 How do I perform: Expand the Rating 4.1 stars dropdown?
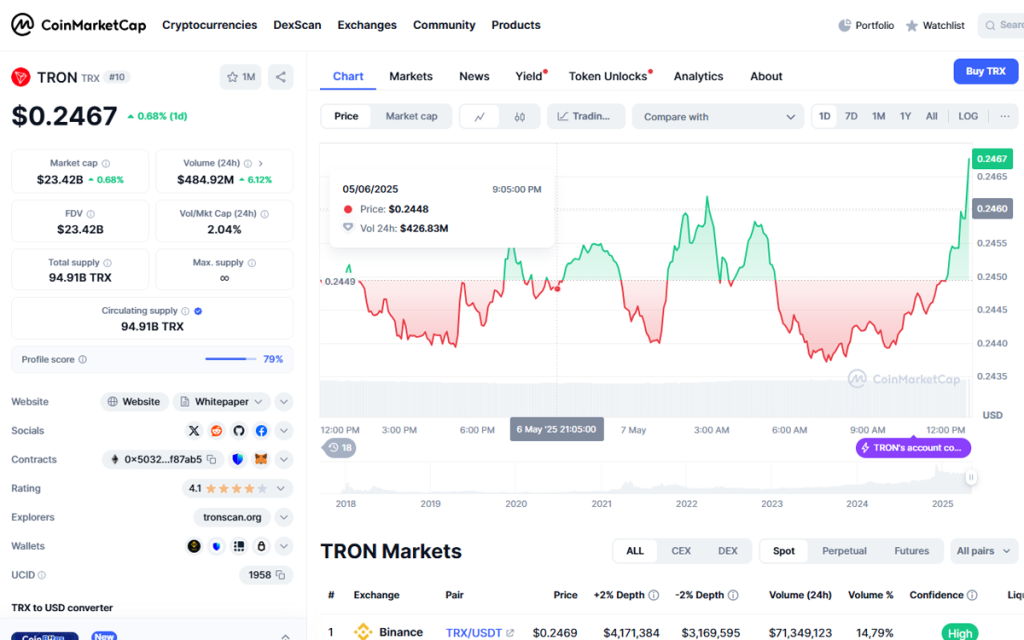click(237, 488)
